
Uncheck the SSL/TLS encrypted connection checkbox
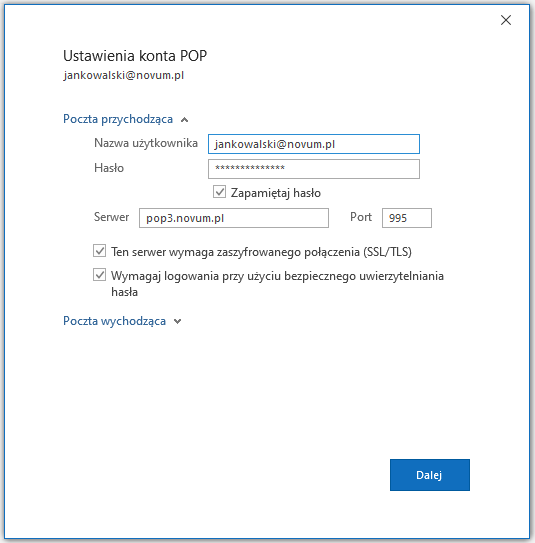99,251
